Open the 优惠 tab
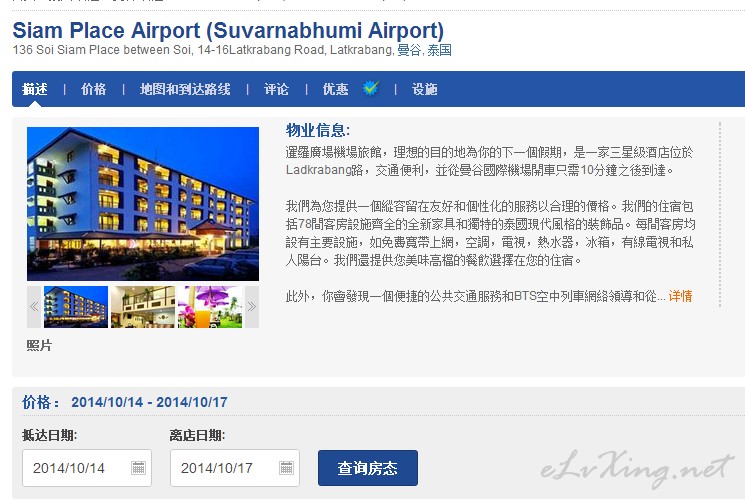Image resolution: width=745 pixels, height=502 pixels. click(x=335, y=89)
